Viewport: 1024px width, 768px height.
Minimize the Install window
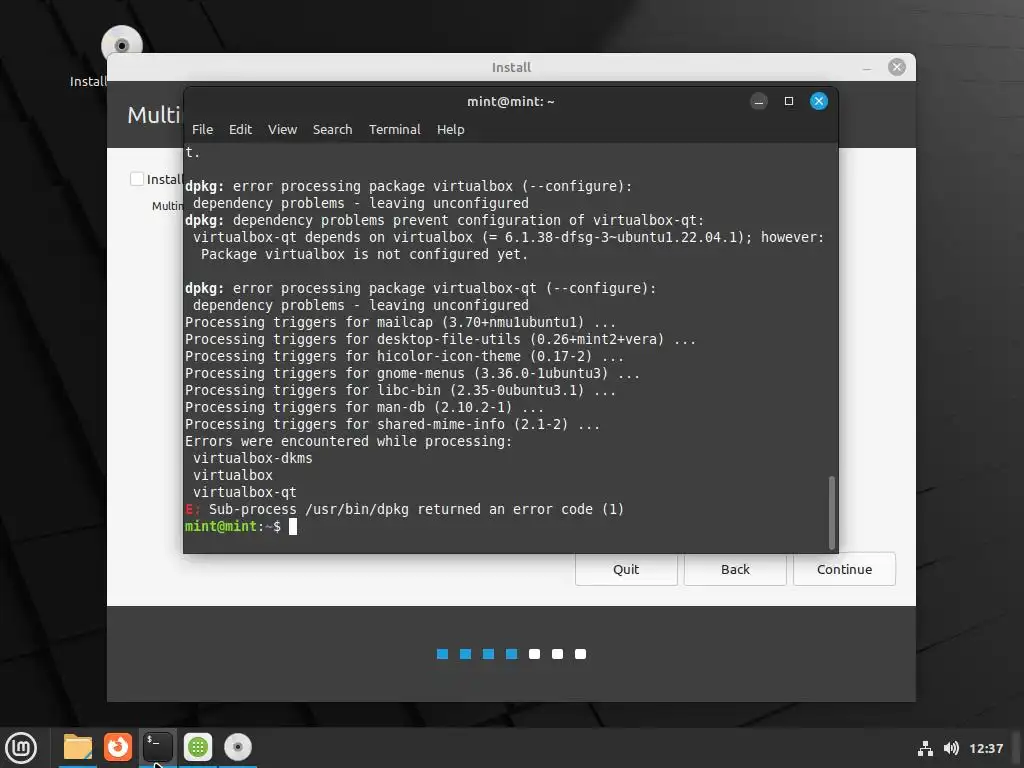[x=867, y=67]
